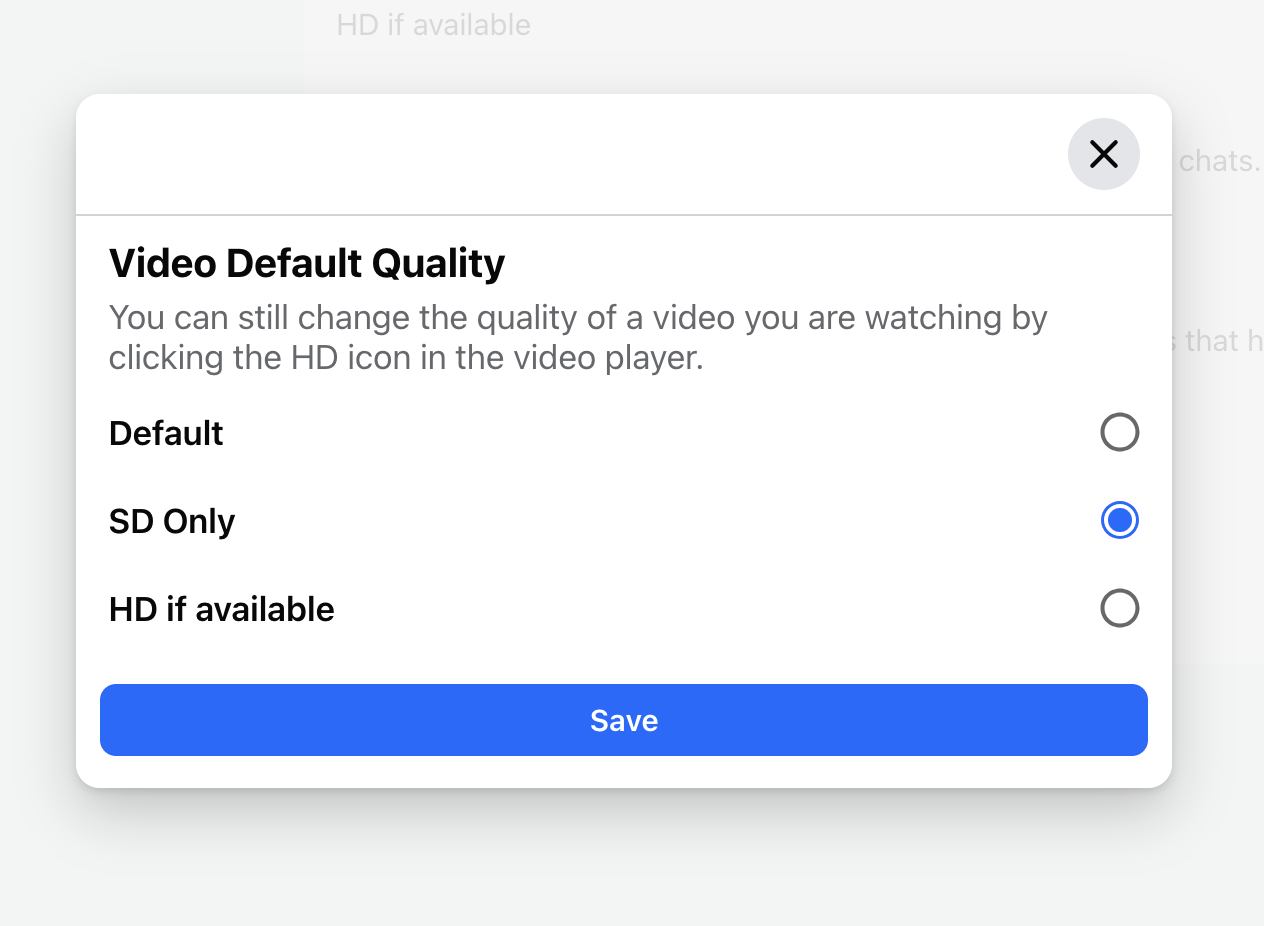Choose the HD if available radio button
1264x926 pixels.
[x=1119, y=608]
